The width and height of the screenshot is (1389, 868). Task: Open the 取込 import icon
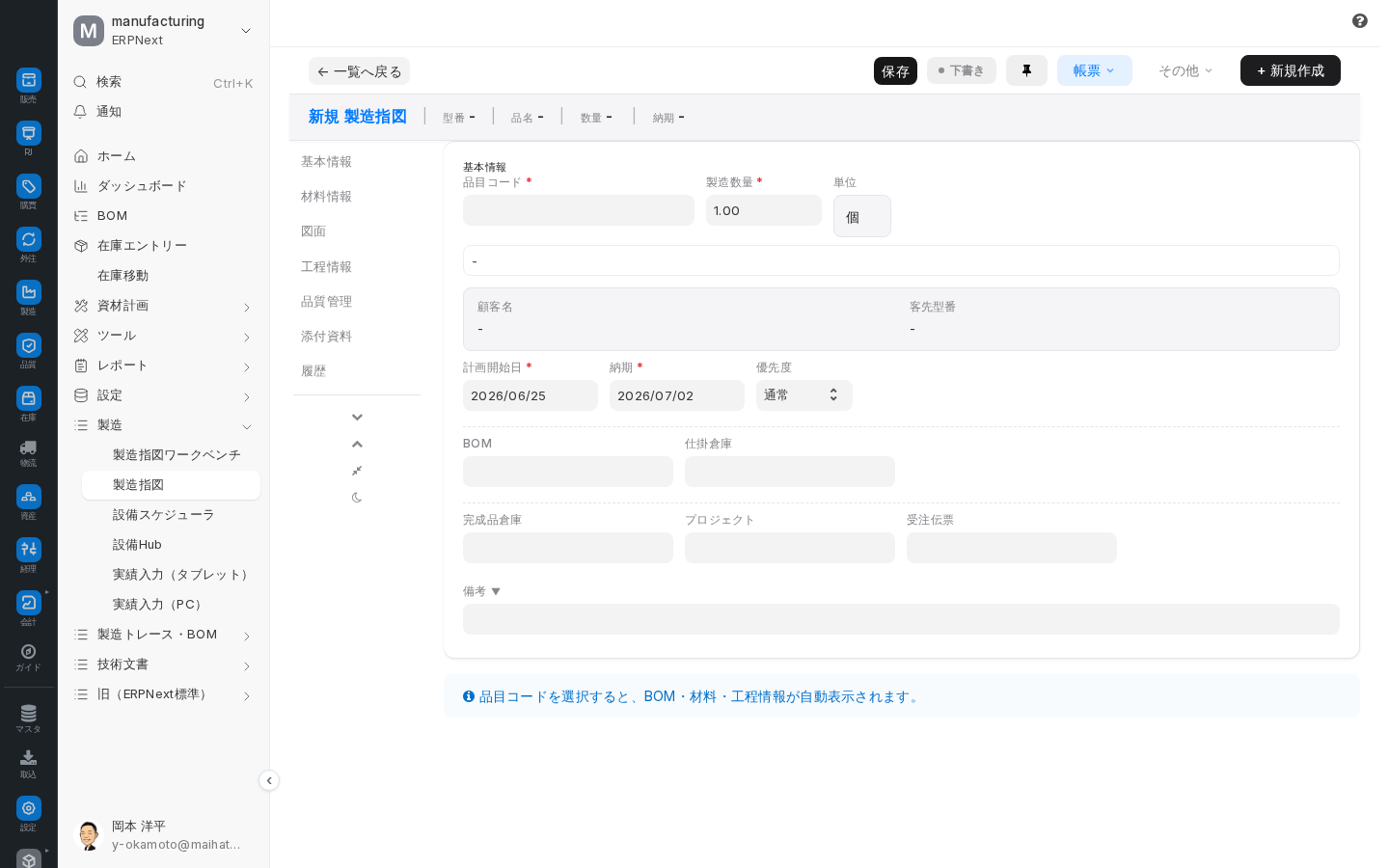point(28,758)
